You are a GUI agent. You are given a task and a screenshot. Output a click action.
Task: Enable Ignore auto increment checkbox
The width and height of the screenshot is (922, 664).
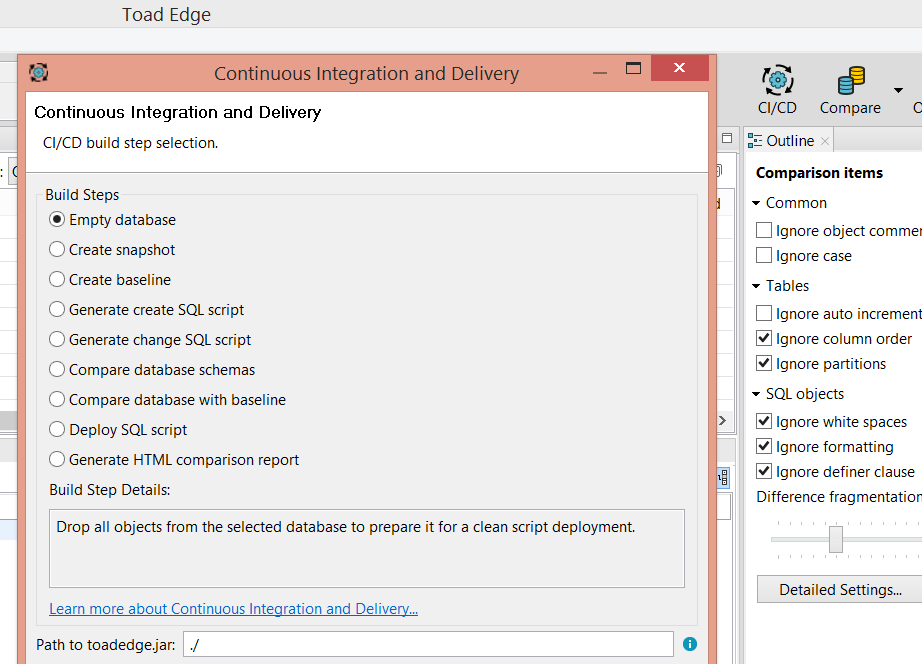click(x=764, y=313)
